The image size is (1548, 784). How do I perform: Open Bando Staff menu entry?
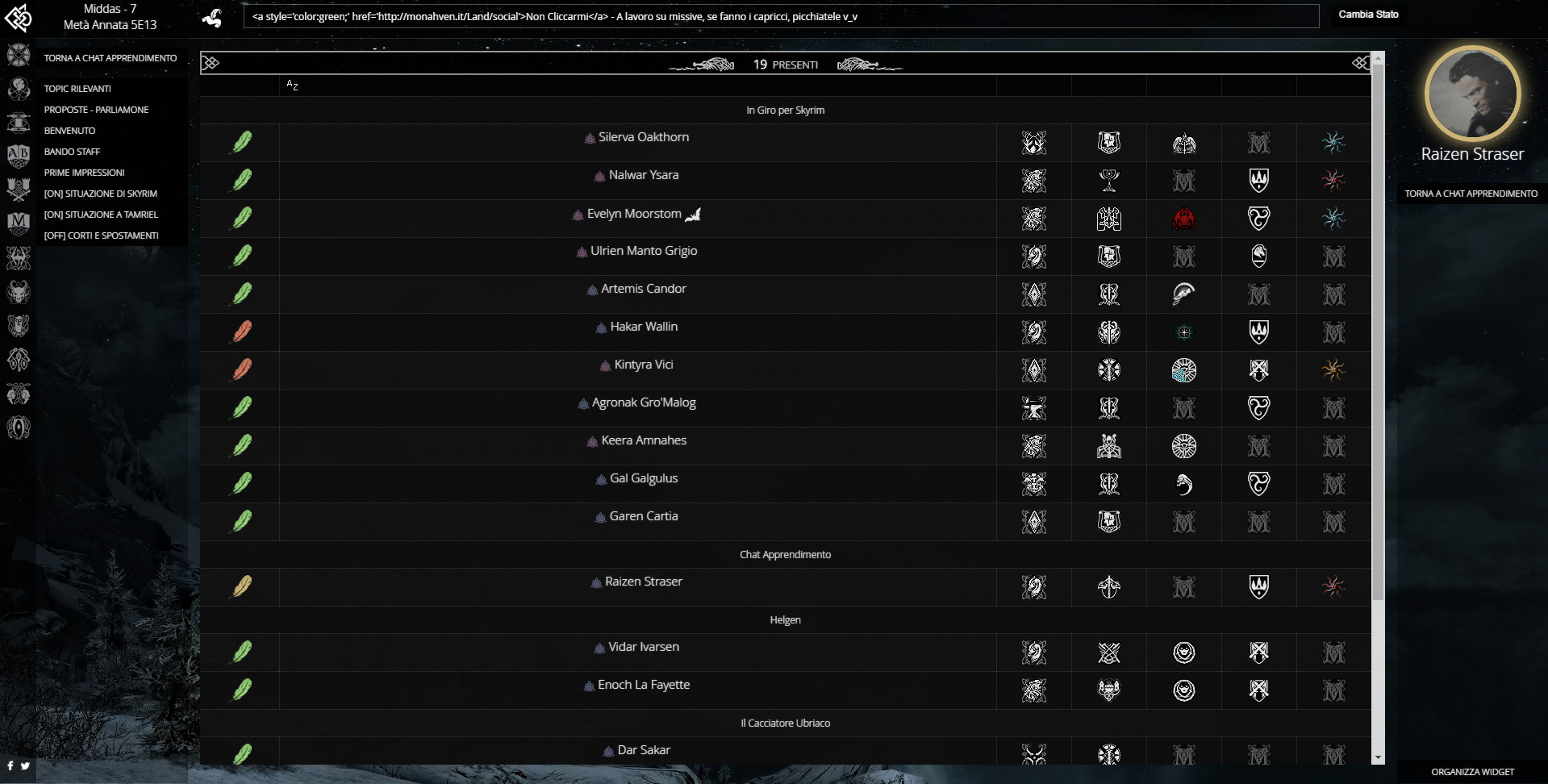point(72,152)
